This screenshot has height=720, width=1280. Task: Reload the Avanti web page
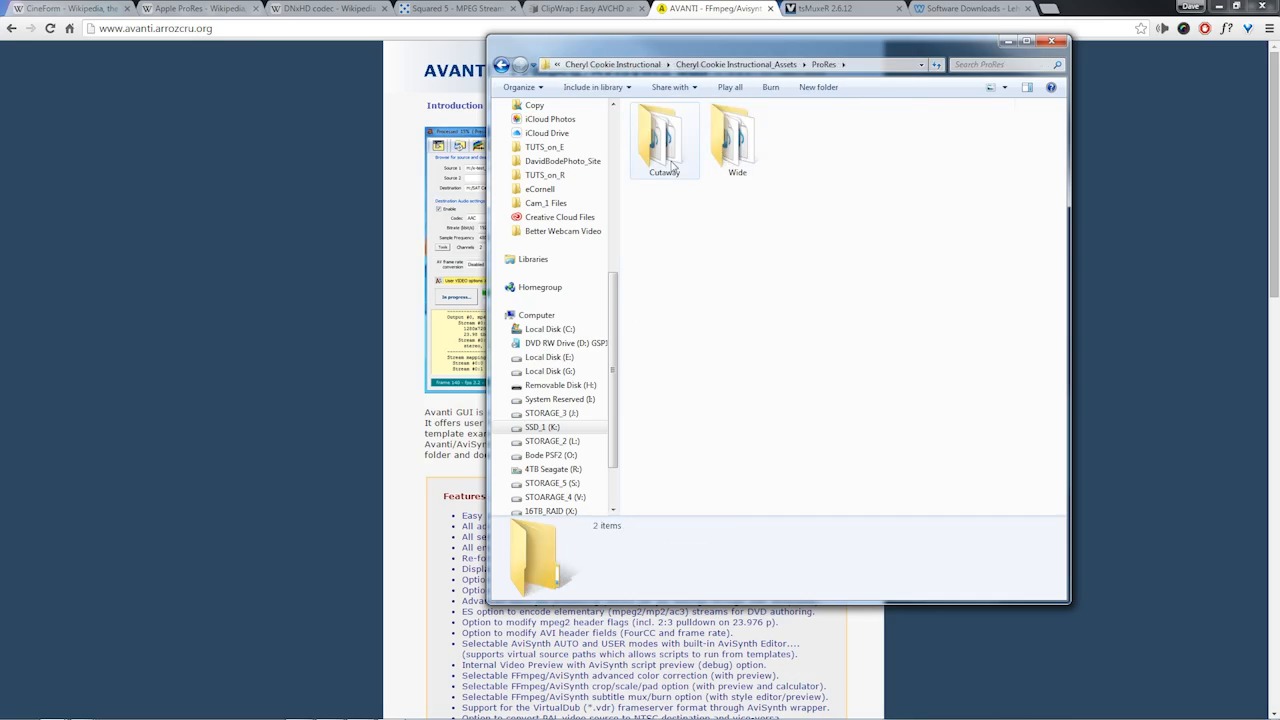(x=50, y=28)
